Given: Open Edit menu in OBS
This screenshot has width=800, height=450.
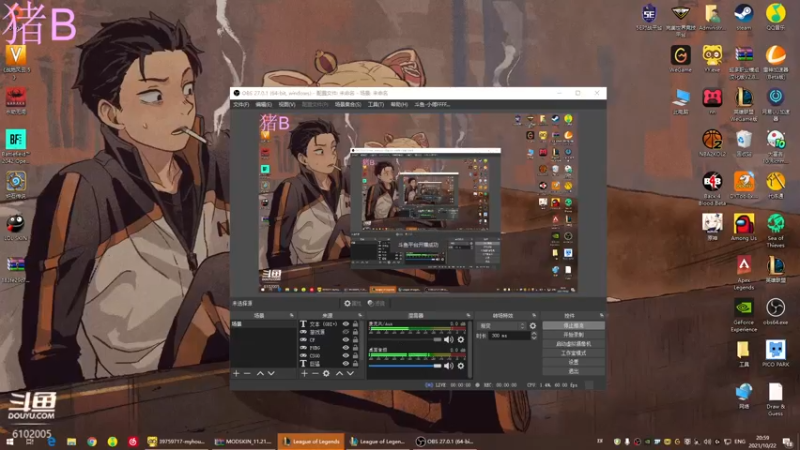Looking at the screenshot, I should (x=263, y=105).
